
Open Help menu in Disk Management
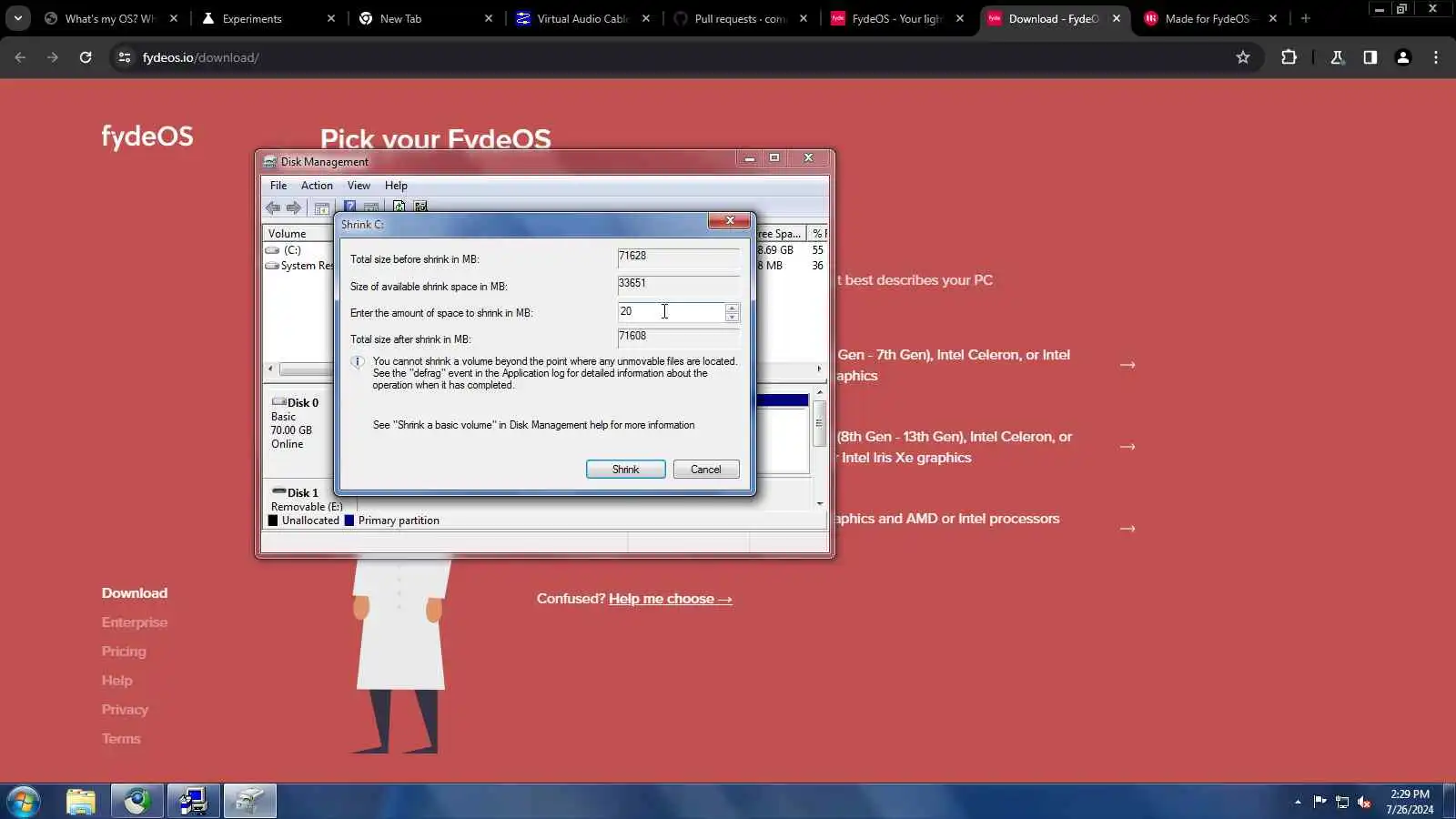click(396, 186)
